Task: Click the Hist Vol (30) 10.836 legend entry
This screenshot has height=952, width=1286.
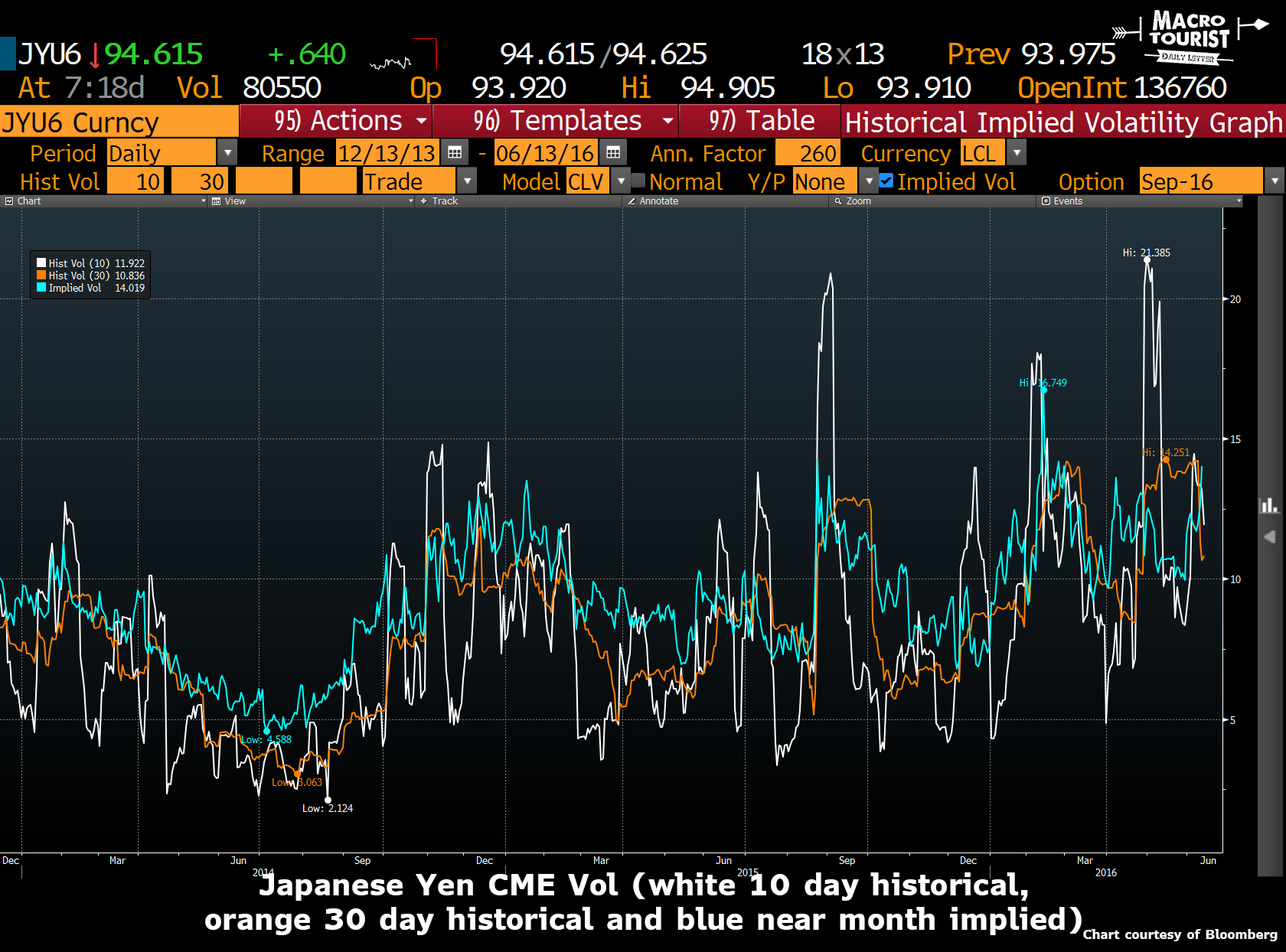Action: (91, 275)
